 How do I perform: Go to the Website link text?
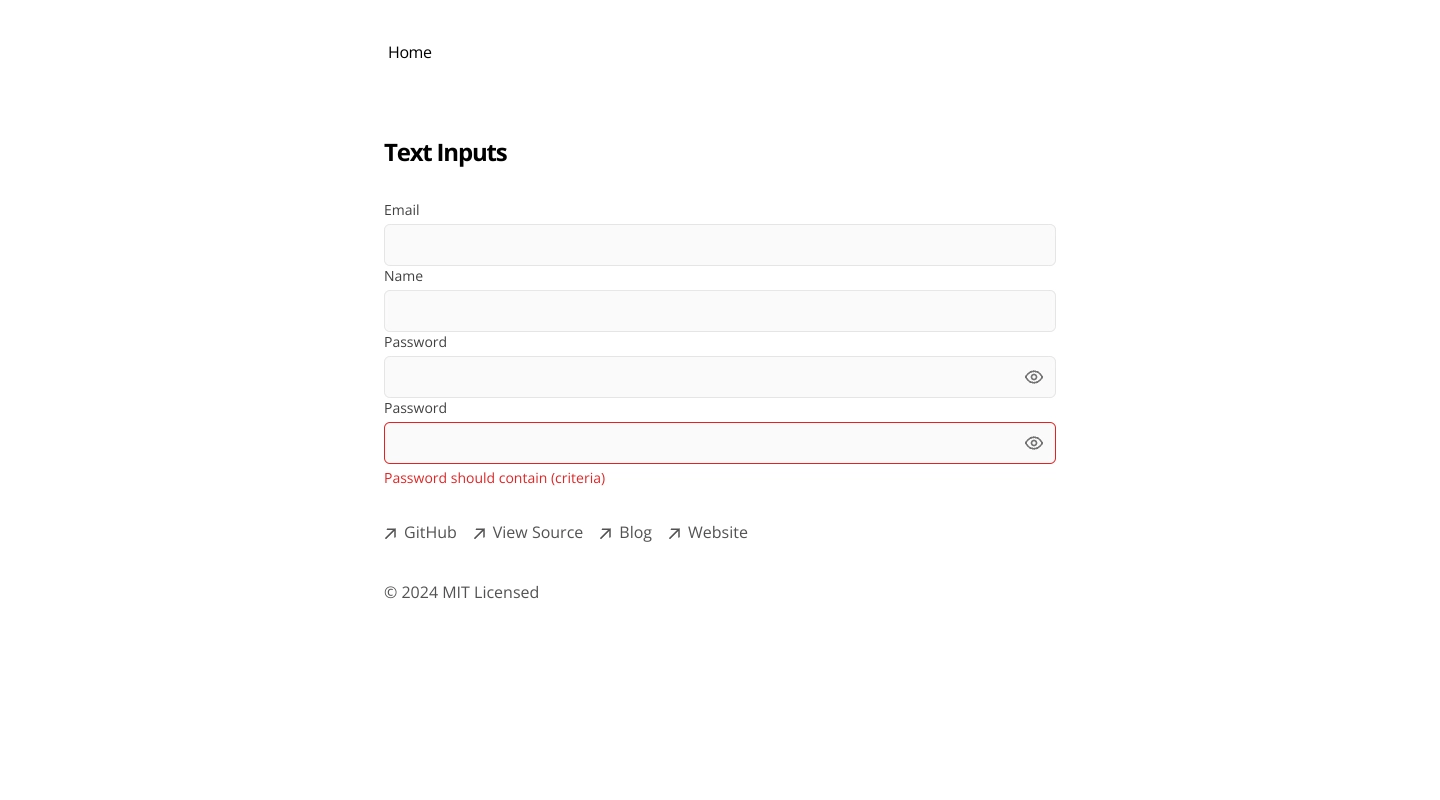[x=718, y=532]
